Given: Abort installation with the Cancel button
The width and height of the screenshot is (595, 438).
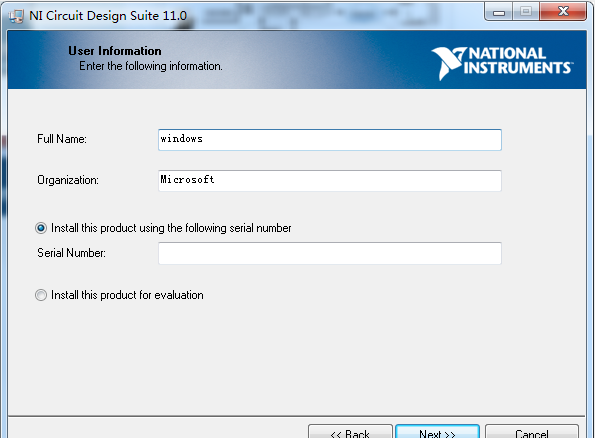Looking at the screenshot, I should pos(532,432).
